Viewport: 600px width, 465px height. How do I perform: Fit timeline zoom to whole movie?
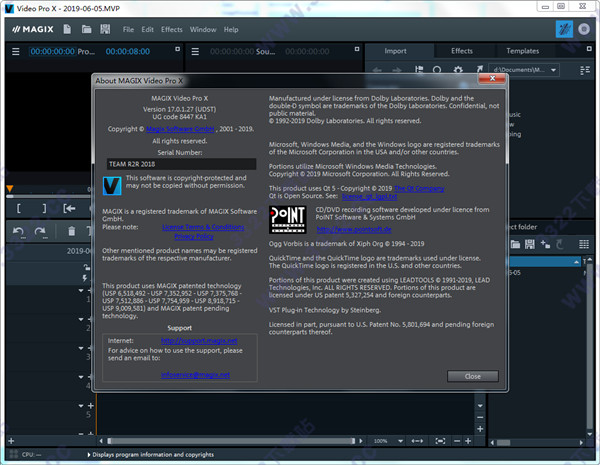tap(417, 441)
